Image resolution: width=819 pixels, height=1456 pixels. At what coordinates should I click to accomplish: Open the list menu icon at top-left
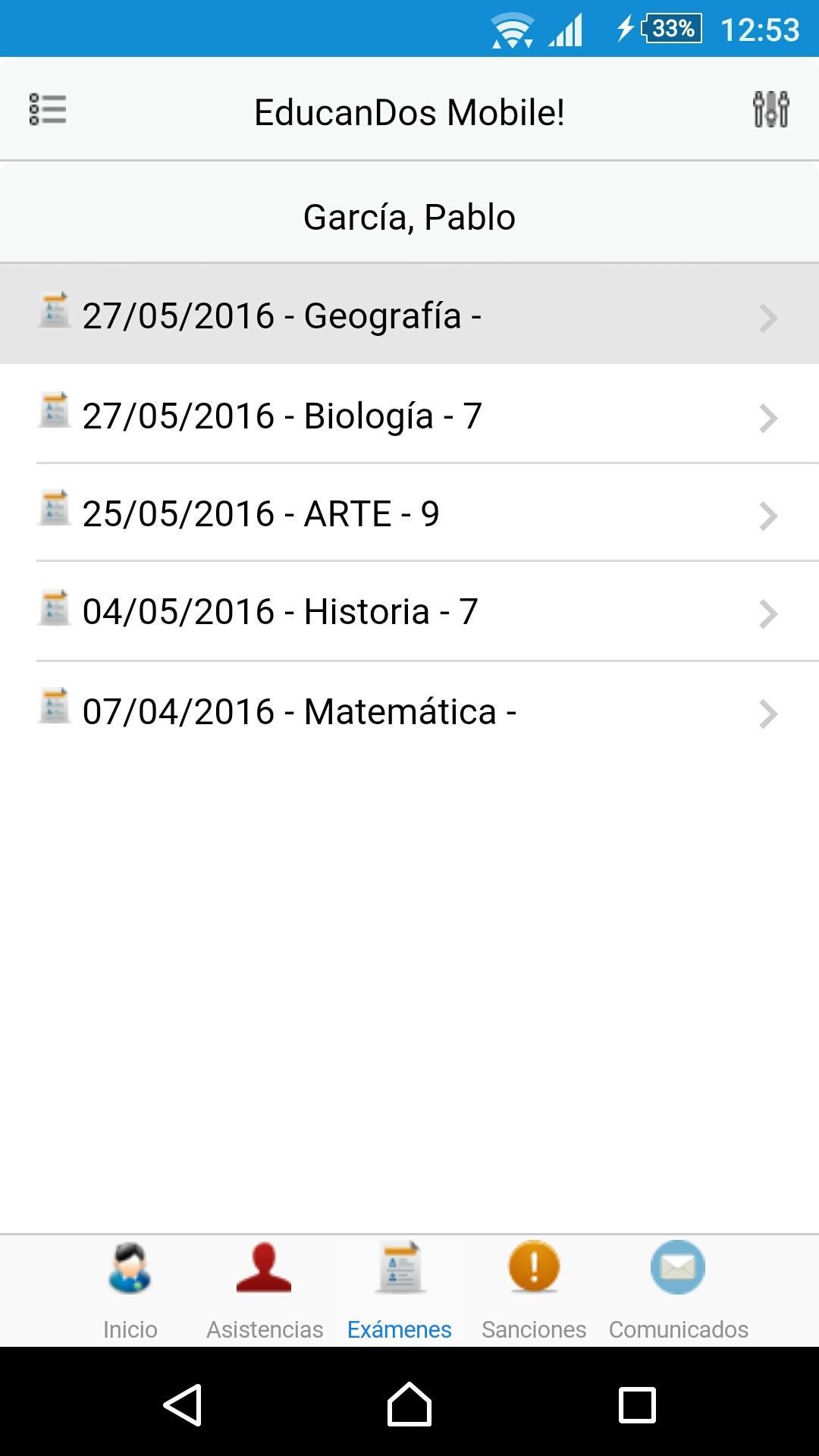(48, 110)
